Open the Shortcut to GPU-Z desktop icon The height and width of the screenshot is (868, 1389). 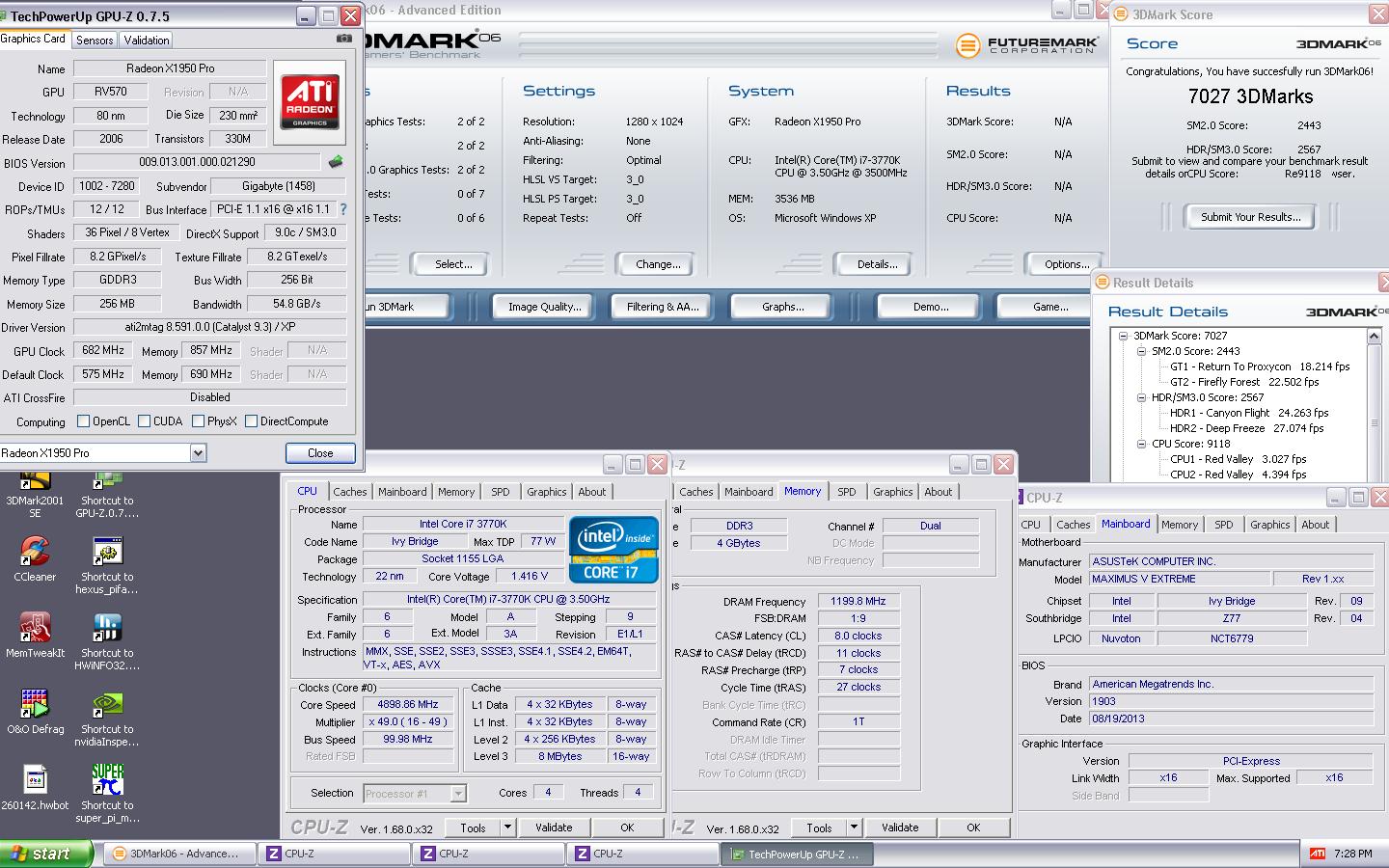[x=107, y=492]
